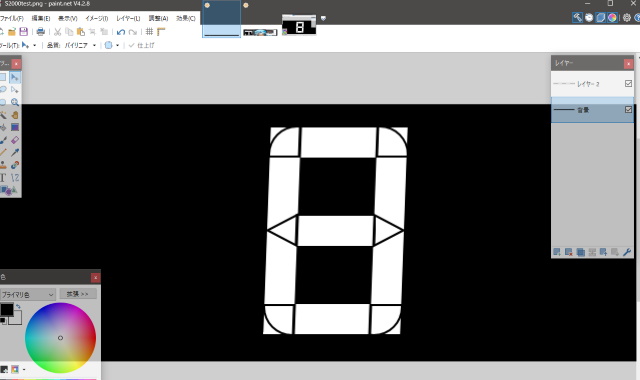Image resolution: width=640 pixels, height=380 pixels.
Task: Toggle Tools window visibility icon
Action: 577,18
